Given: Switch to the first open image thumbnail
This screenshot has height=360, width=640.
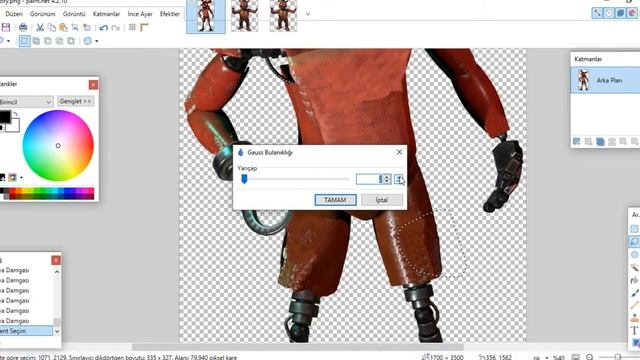Looking at the screenshot, I should pos(206,16).
